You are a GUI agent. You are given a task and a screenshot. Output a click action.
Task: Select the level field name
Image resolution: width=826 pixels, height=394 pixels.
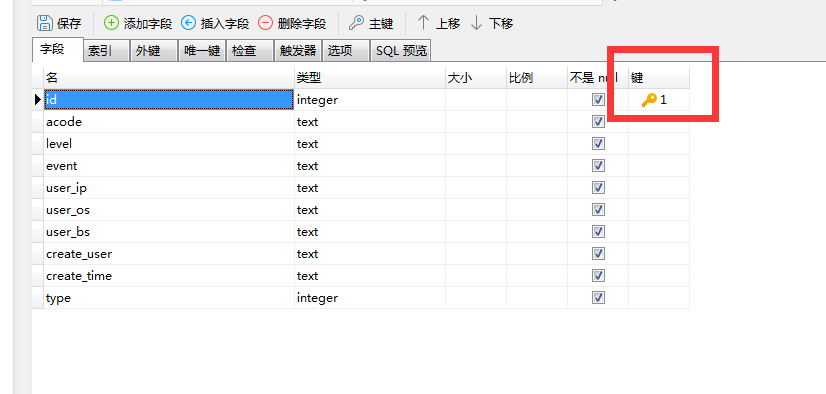[169, 144]
